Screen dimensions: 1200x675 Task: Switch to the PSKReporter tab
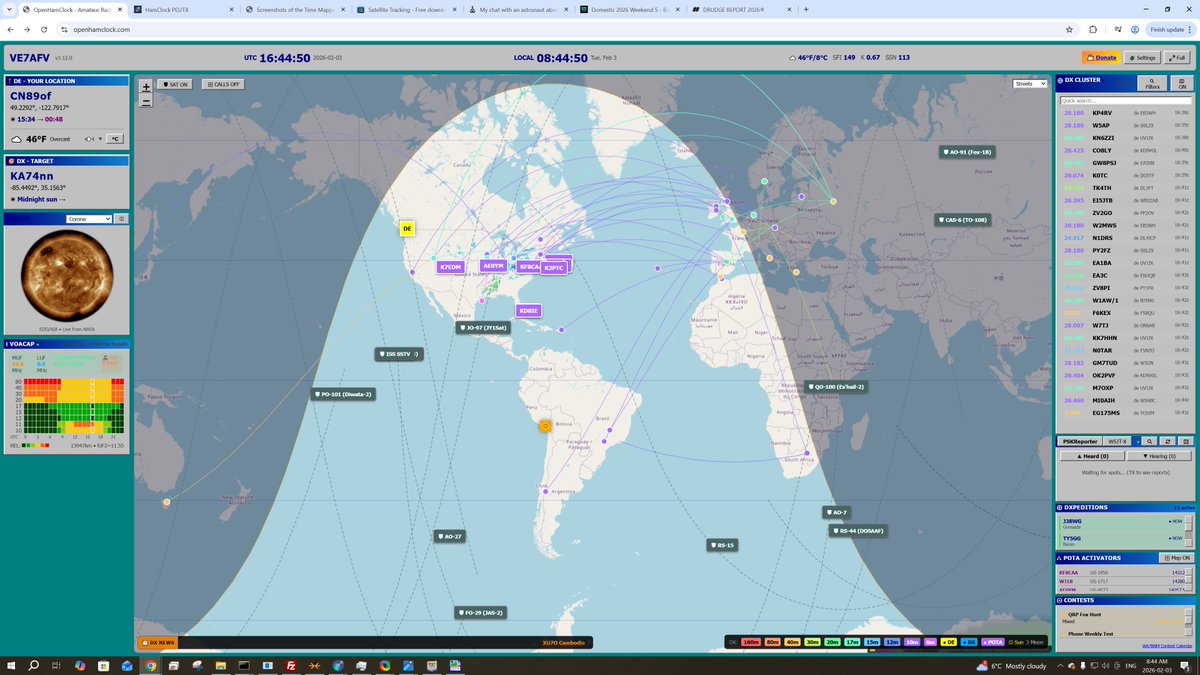pyautogui.click(x=1080, y=441)
